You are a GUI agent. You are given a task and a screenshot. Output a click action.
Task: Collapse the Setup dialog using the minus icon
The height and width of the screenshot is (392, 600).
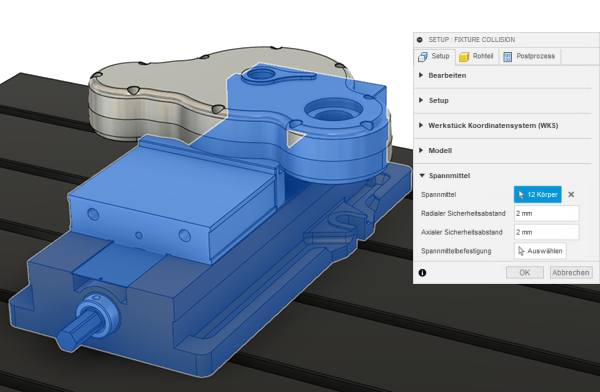[420, 40]
